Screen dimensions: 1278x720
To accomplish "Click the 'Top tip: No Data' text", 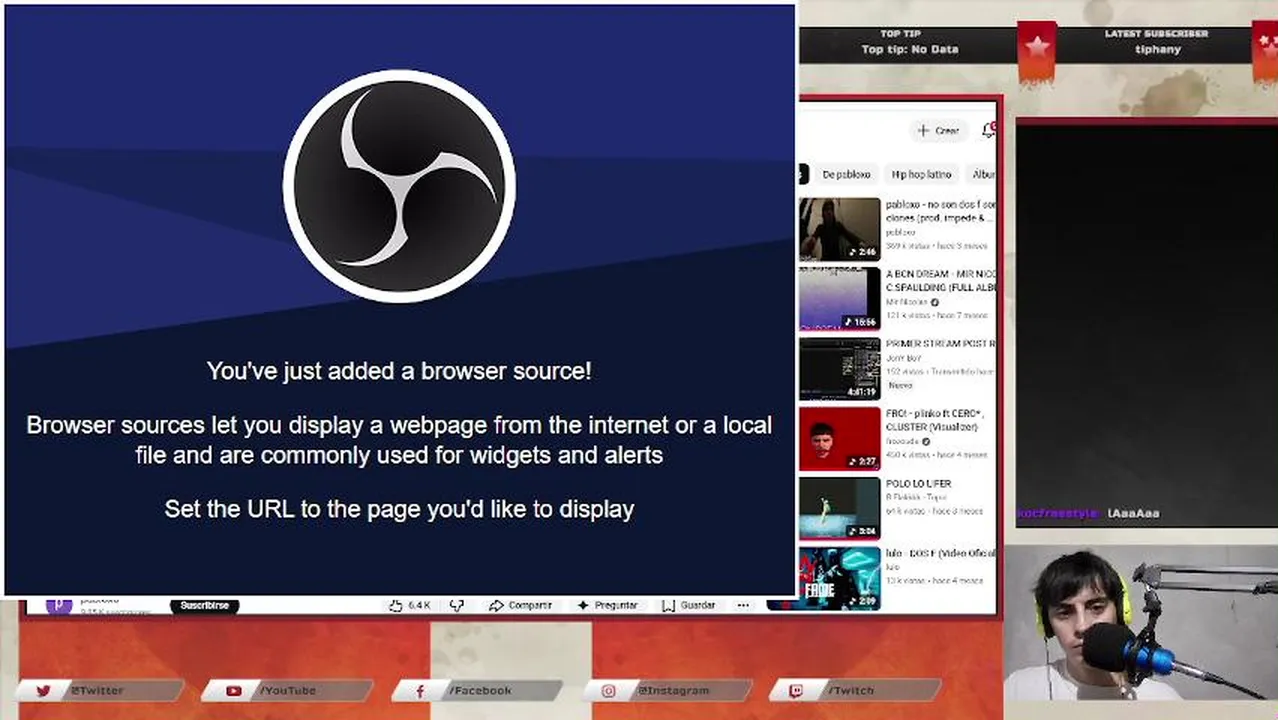I will point(910,49).
